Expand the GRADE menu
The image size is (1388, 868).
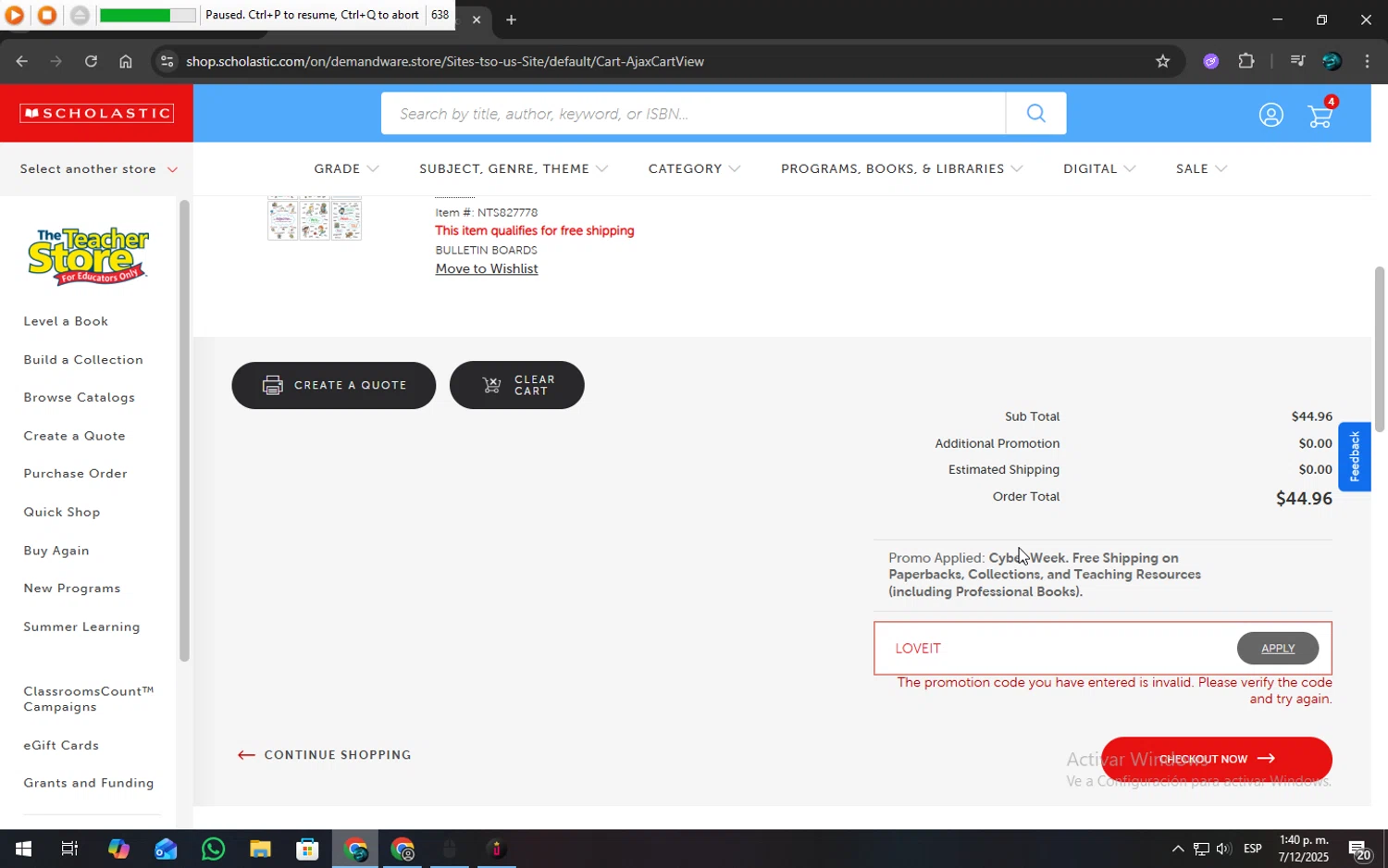[346, 168]
